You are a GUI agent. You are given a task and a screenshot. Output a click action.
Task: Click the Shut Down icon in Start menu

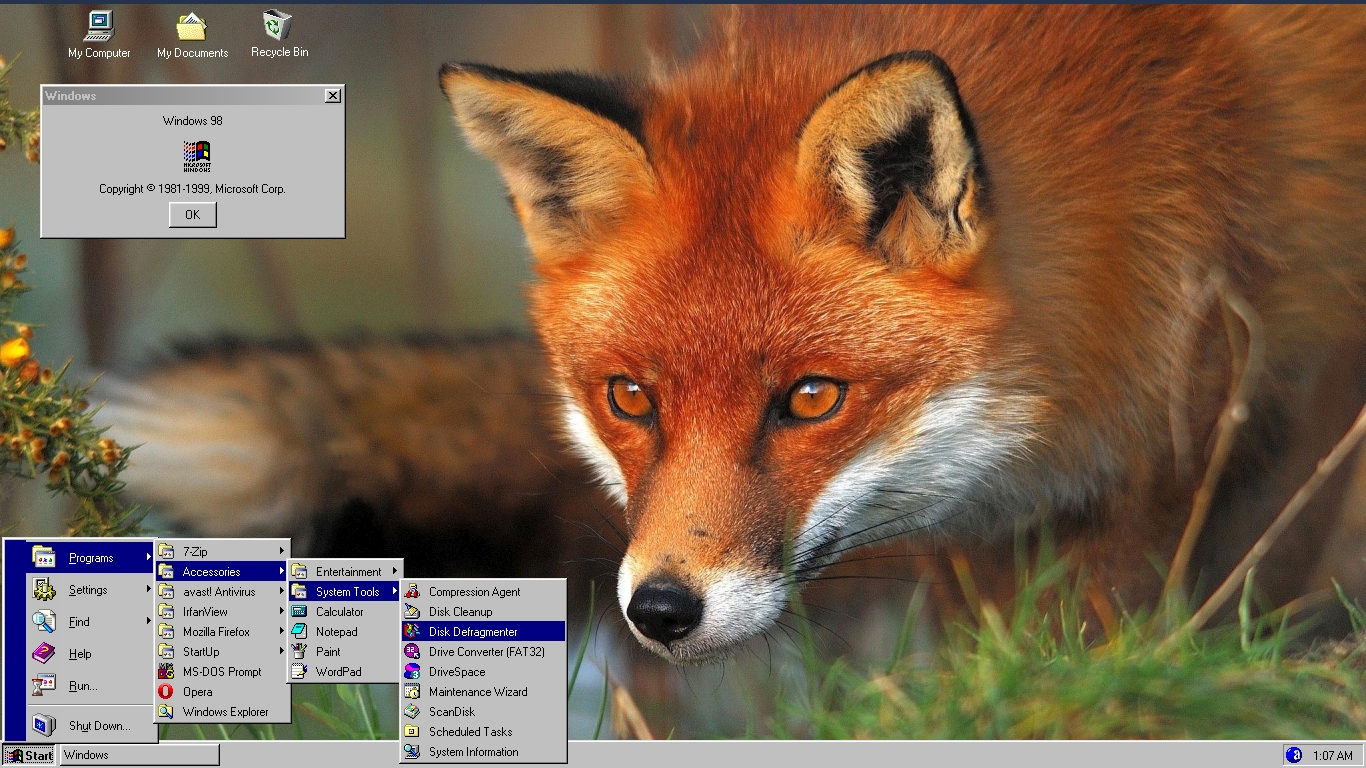[44, 726]
